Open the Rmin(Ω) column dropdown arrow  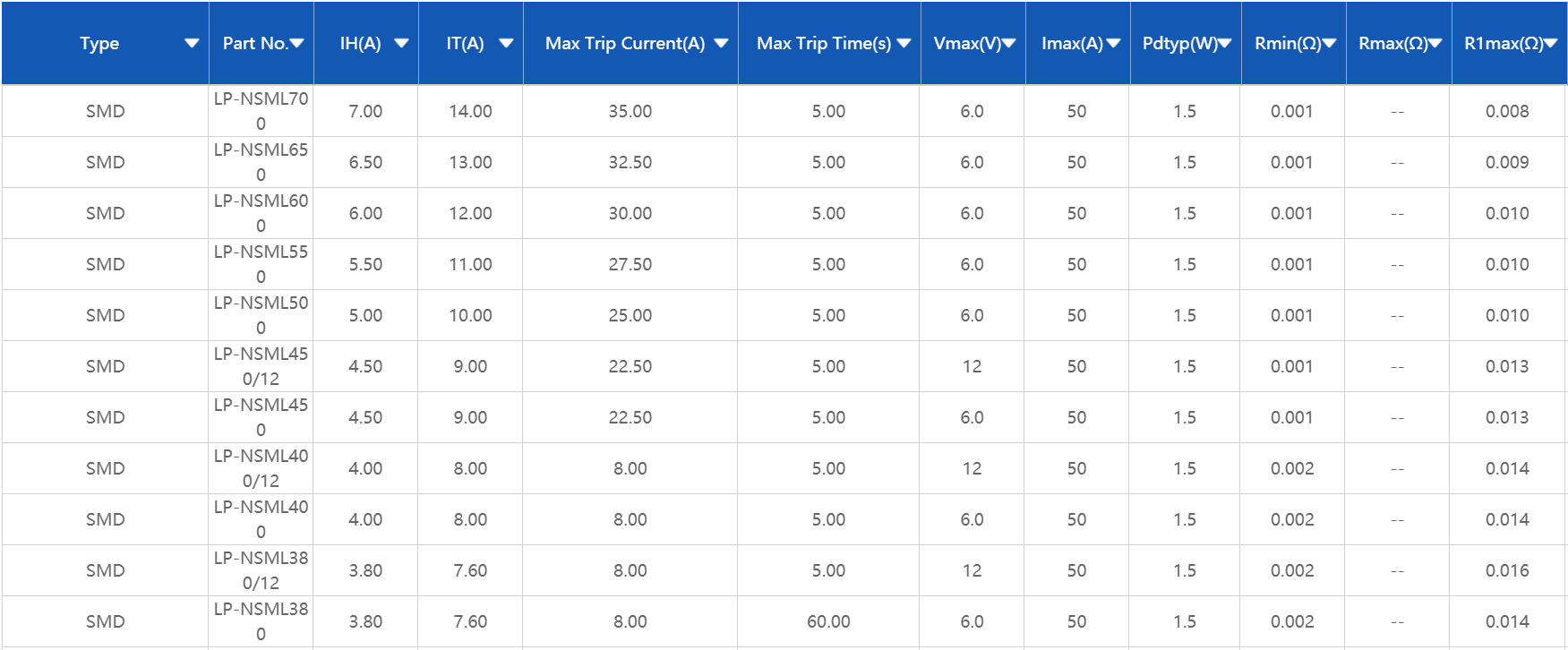point(1329,43)
